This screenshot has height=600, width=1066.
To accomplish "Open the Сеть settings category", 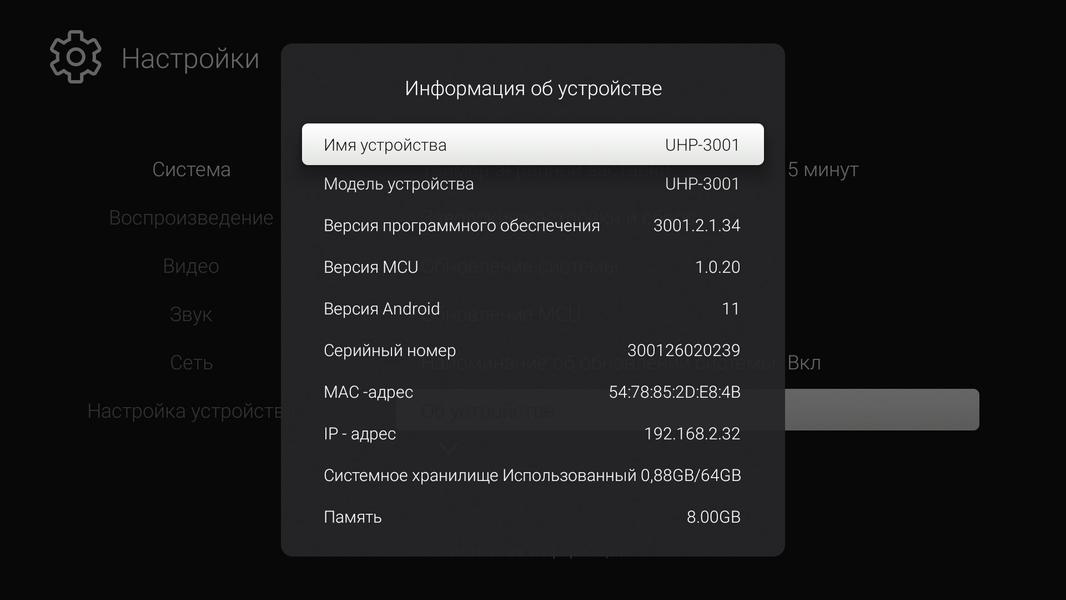I will click(191, 363).
